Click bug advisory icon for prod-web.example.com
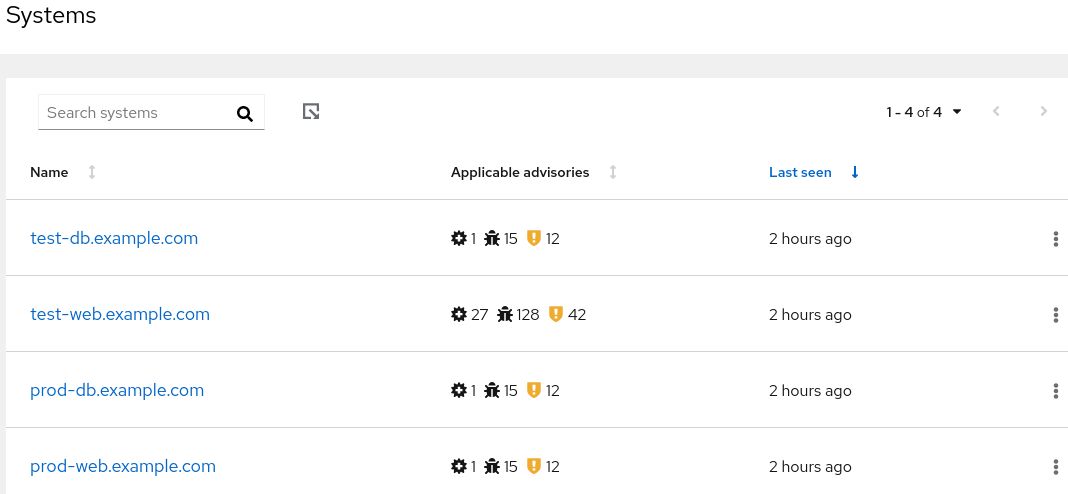This screenshot has width=1068, height=494. pos(492,467)
